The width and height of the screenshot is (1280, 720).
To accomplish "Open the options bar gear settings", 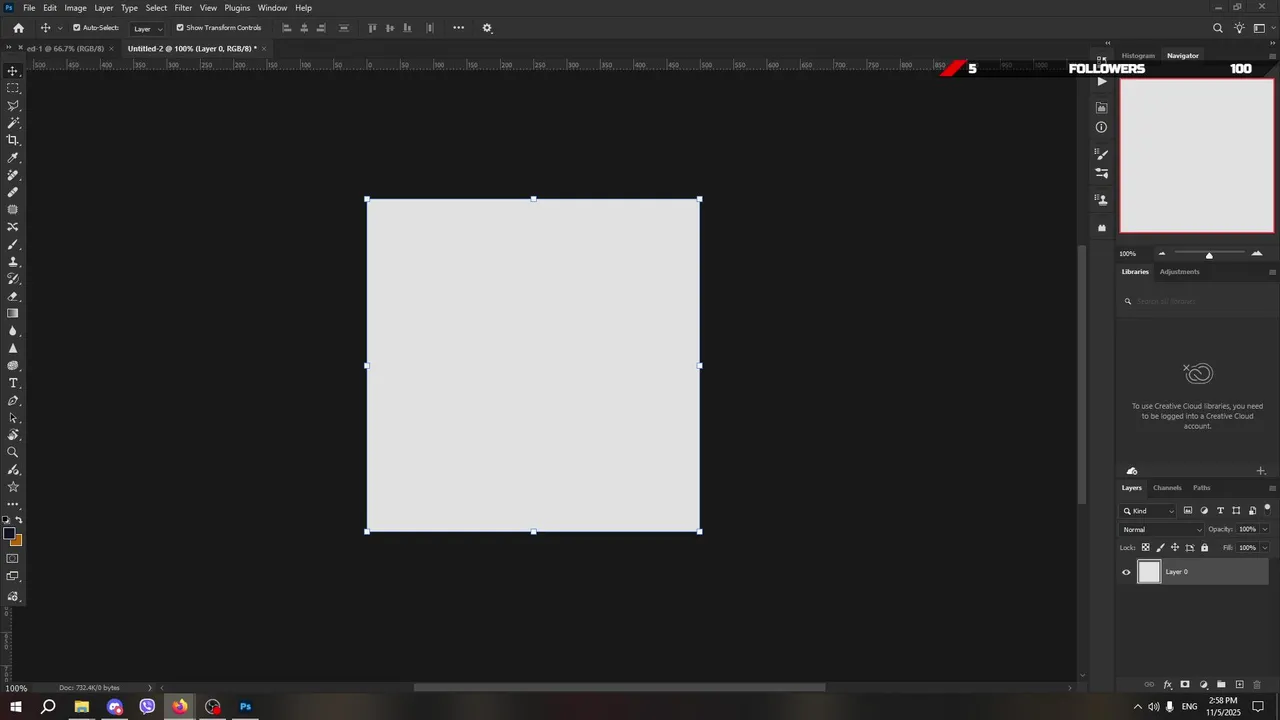I will pos(487,28).
